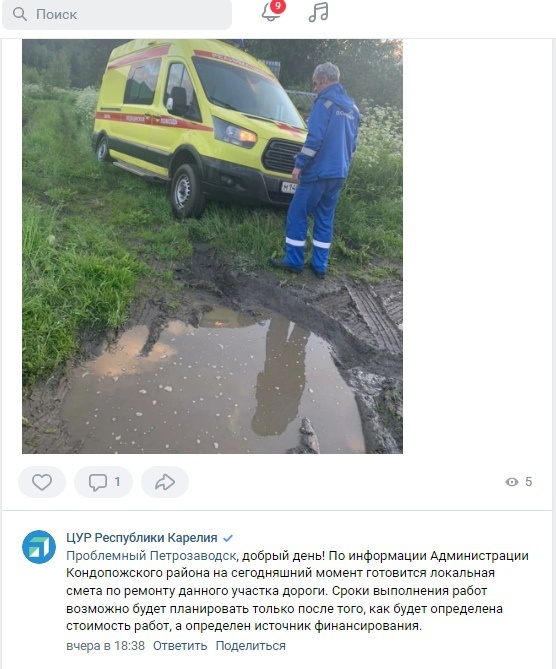Click the comment text about Кондопожского района
Screen dimensions: 556x669
pyautogui.click(x=297, y=591)
